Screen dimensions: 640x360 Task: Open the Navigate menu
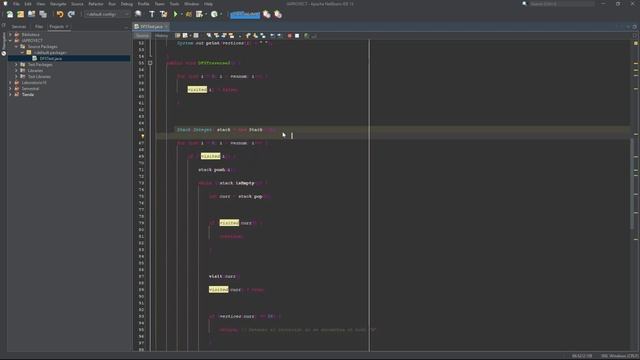pyautogui.click(x=58, y=4)
